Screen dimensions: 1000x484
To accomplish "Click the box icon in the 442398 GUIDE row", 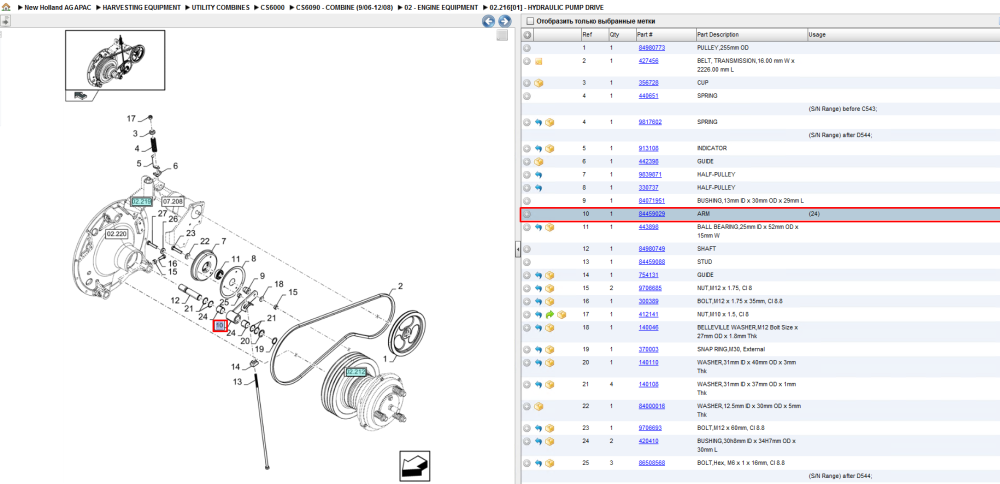I will [x=538, y=161].
